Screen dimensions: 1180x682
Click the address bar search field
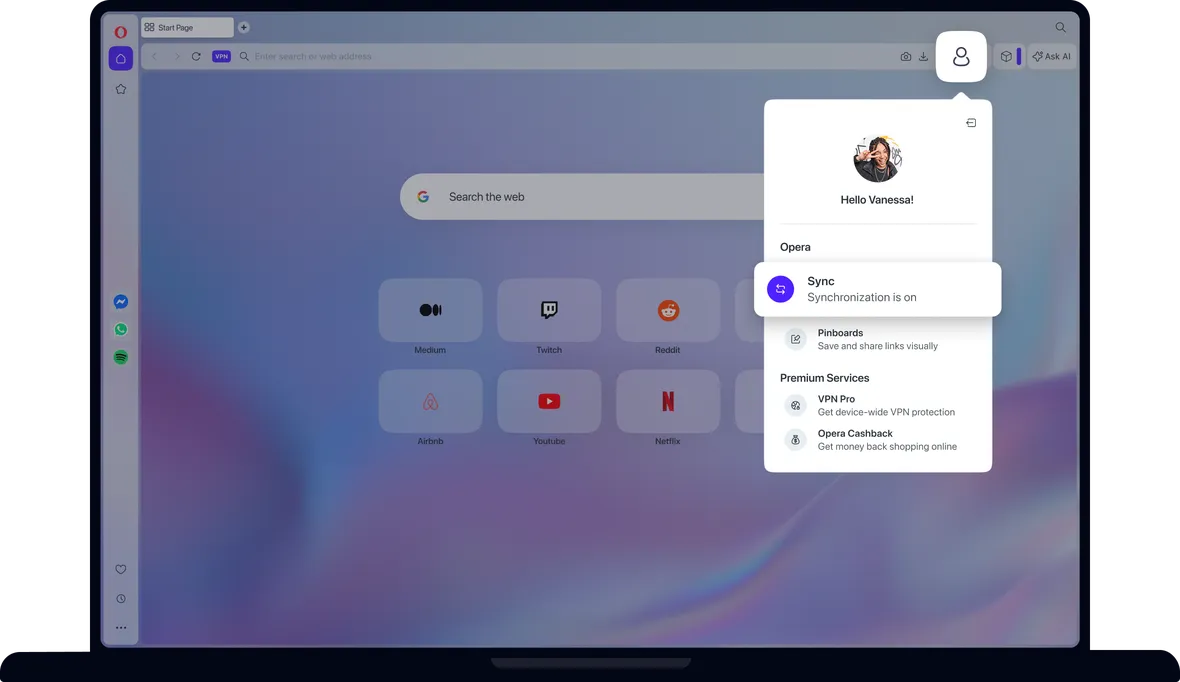(x=564, y=56)
